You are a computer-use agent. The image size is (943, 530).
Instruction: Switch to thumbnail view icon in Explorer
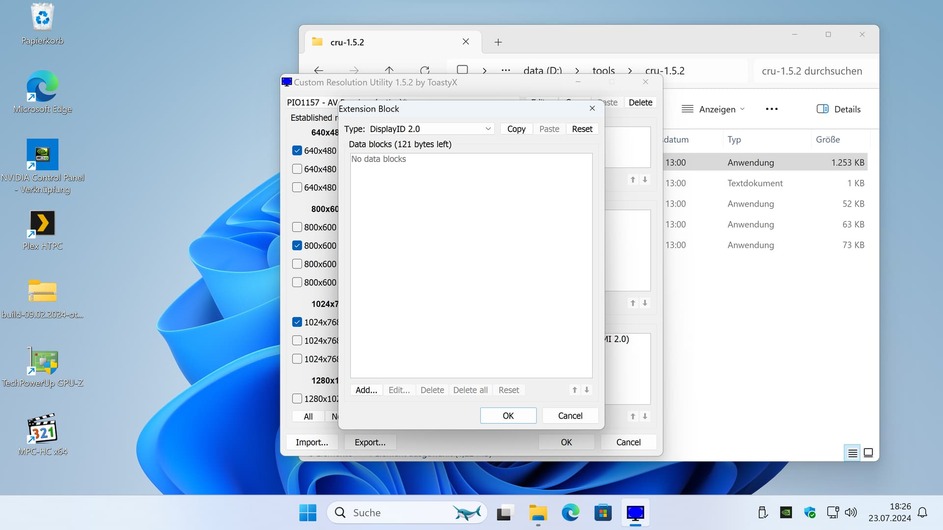point(868,453)
